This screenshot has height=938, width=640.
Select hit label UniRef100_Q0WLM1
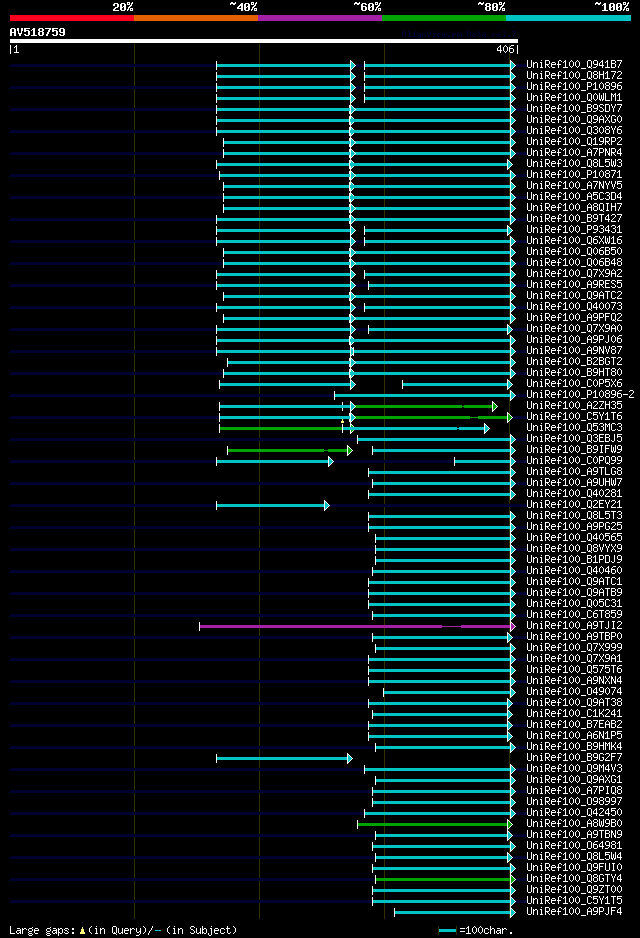(574, 98)
